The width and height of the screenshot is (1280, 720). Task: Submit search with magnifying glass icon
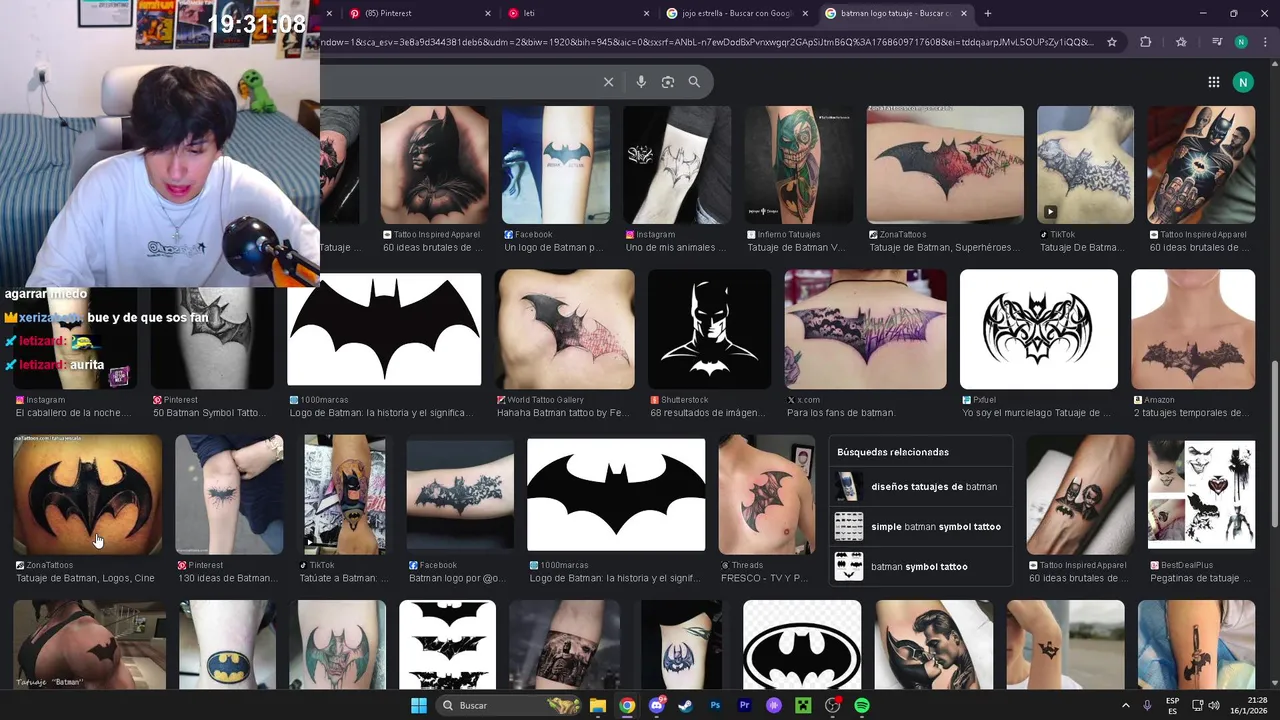[x=694, y=82]
